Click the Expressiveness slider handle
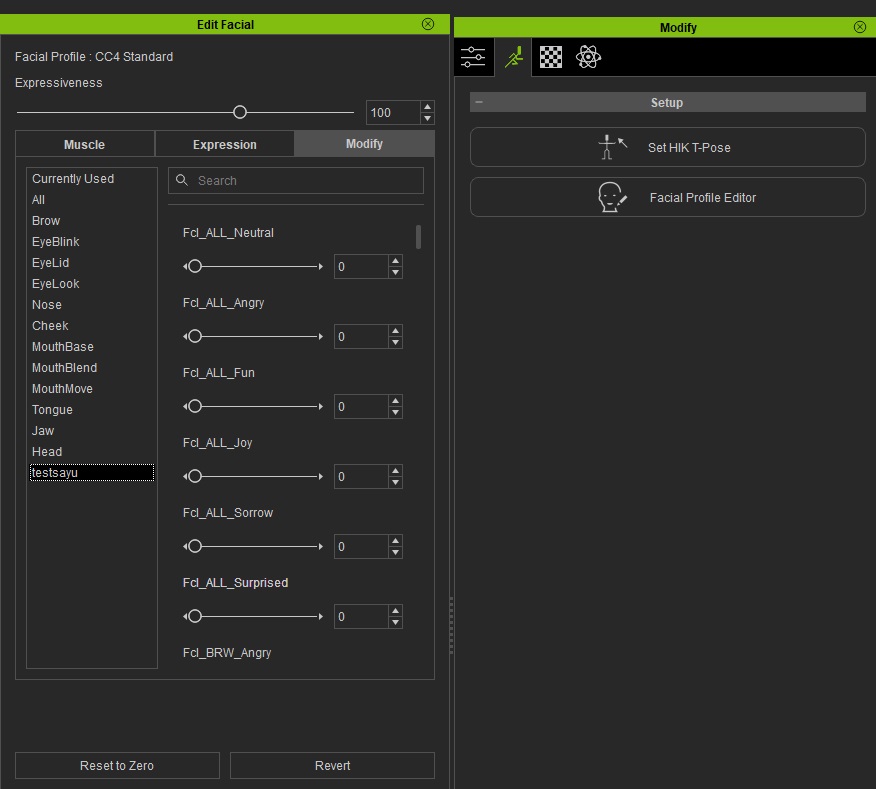Image resolution: width=876 pixels, height=789 pixels. click(x=240, y=112)
